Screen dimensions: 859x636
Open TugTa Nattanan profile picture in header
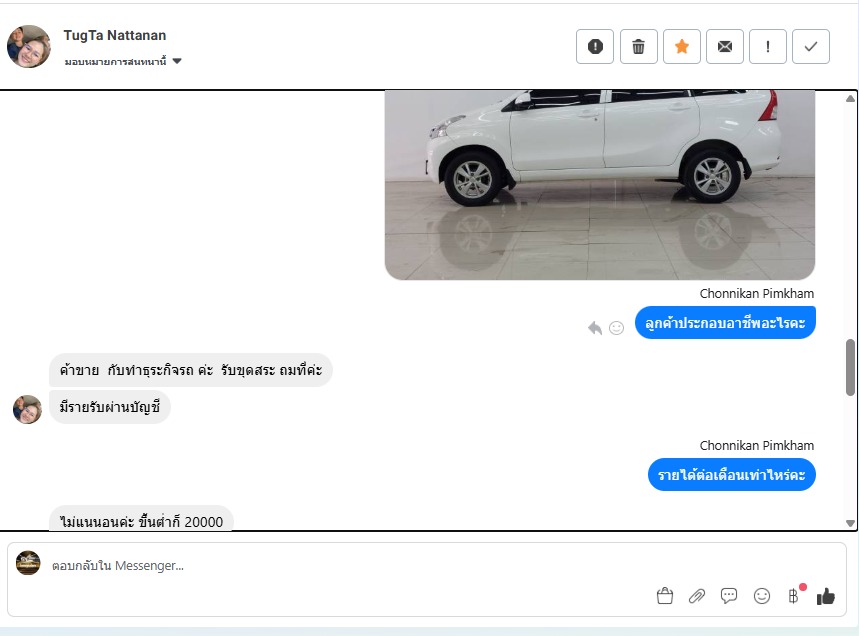pyautogui.click(x=28, y=47)
